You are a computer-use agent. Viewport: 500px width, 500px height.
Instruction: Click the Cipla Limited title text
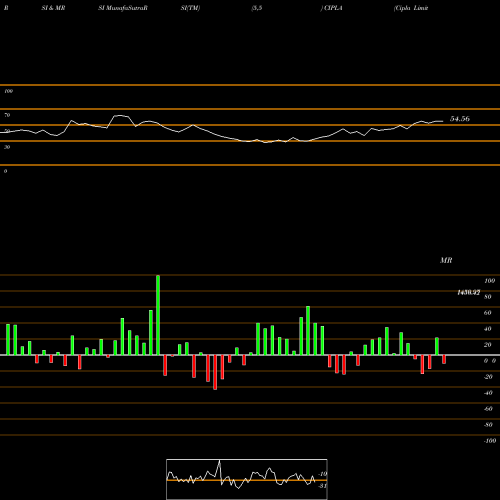[x=411, y=8]
